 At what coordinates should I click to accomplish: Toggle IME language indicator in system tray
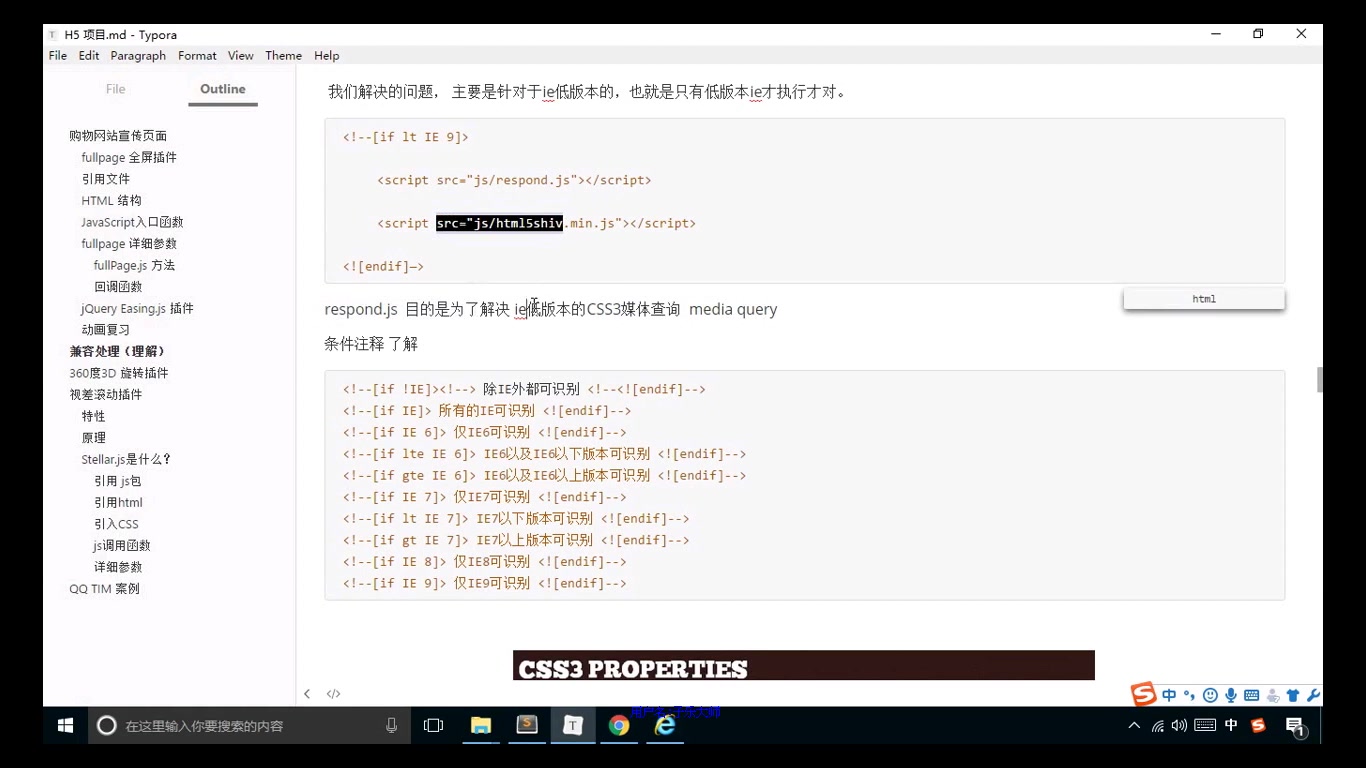click(1231, 726)
